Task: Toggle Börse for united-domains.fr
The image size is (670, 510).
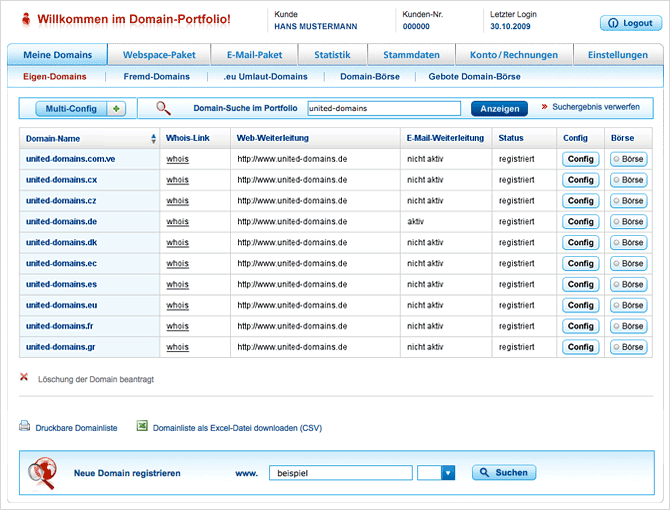Action: [x=629, y=326]
